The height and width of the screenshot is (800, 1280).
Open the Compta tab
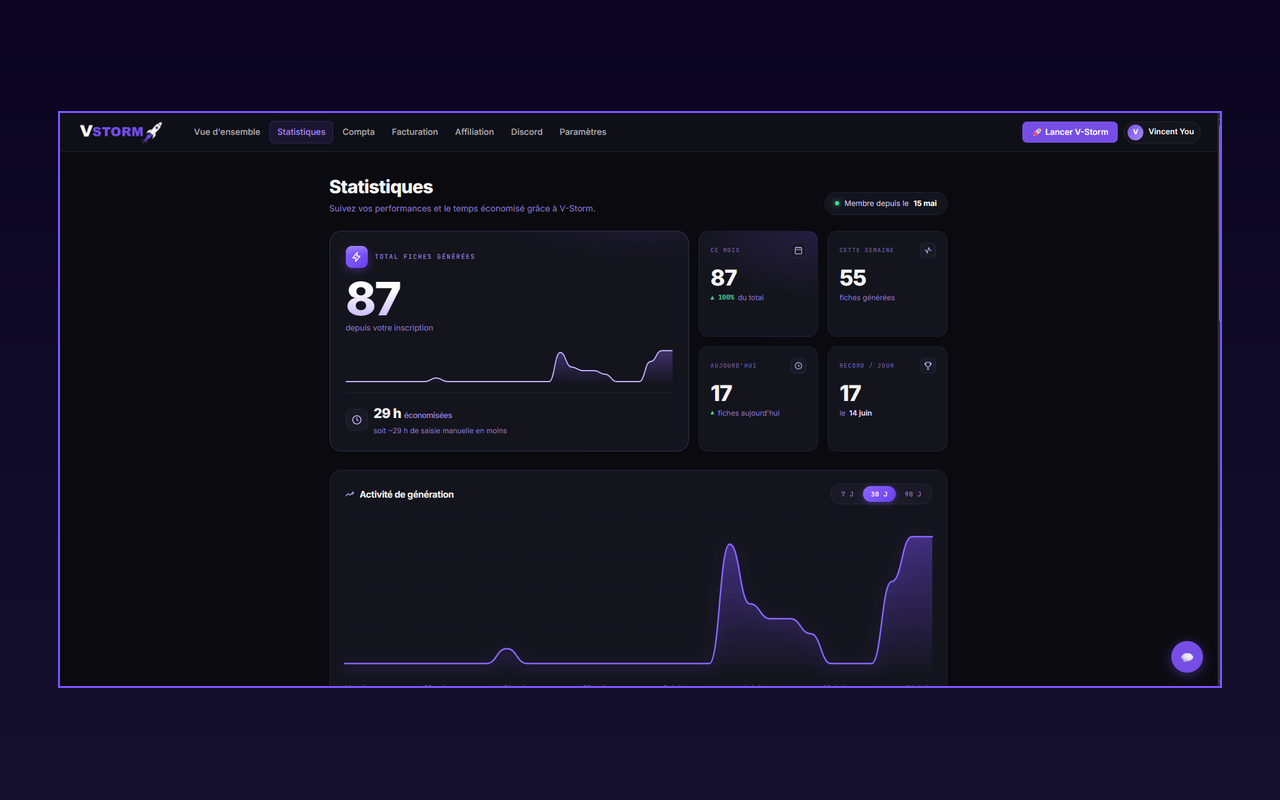(359, 132)
